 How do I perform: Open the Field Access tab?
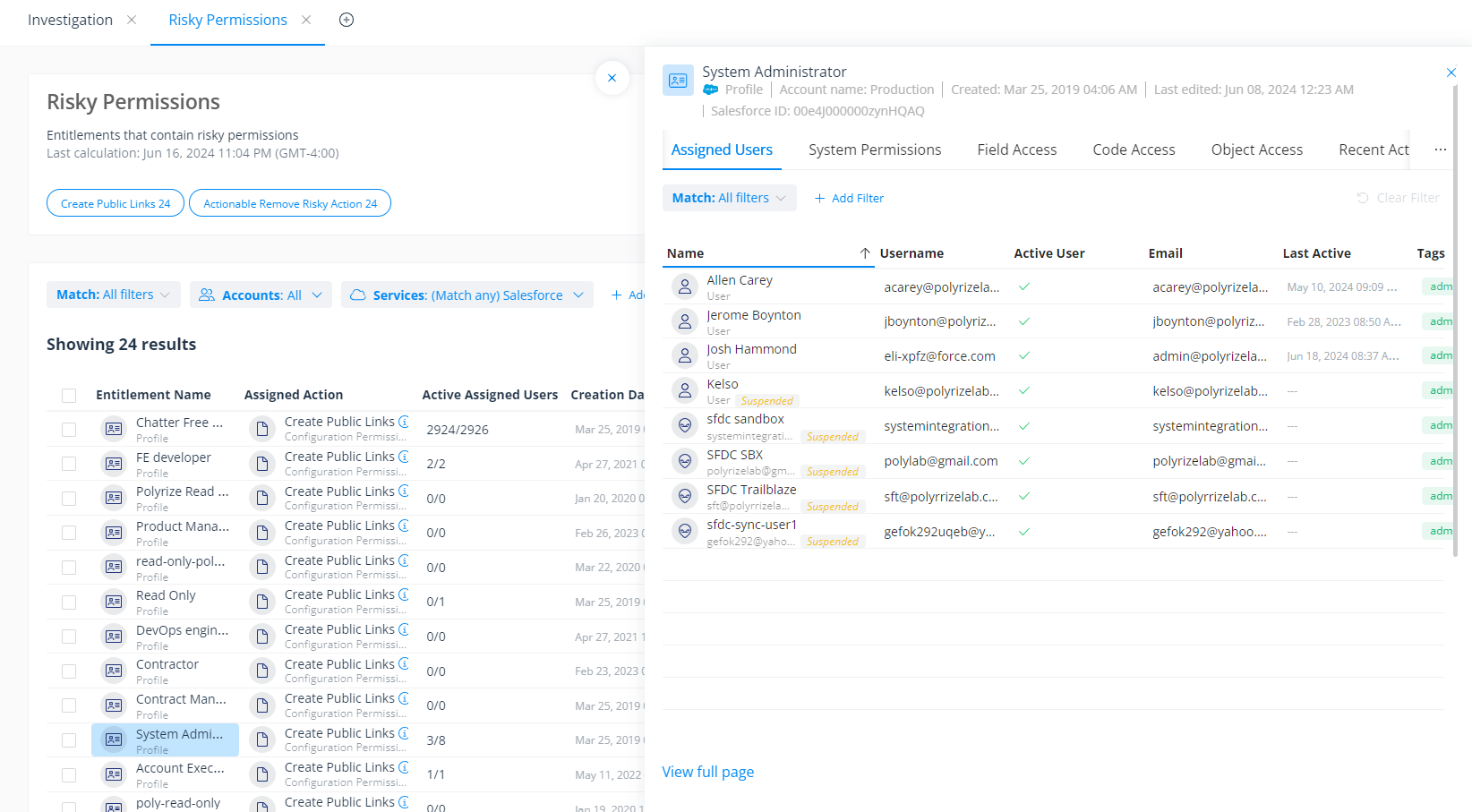[1016, 150]
